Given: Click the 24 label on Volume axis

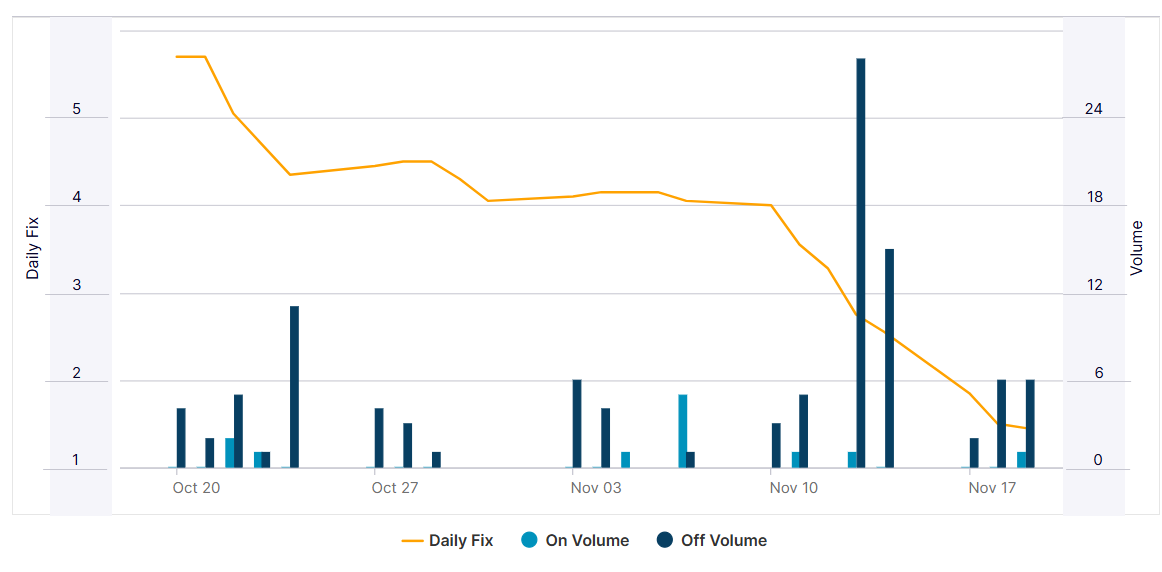Looking at the screenshot, I should (x=1094, y=110).
